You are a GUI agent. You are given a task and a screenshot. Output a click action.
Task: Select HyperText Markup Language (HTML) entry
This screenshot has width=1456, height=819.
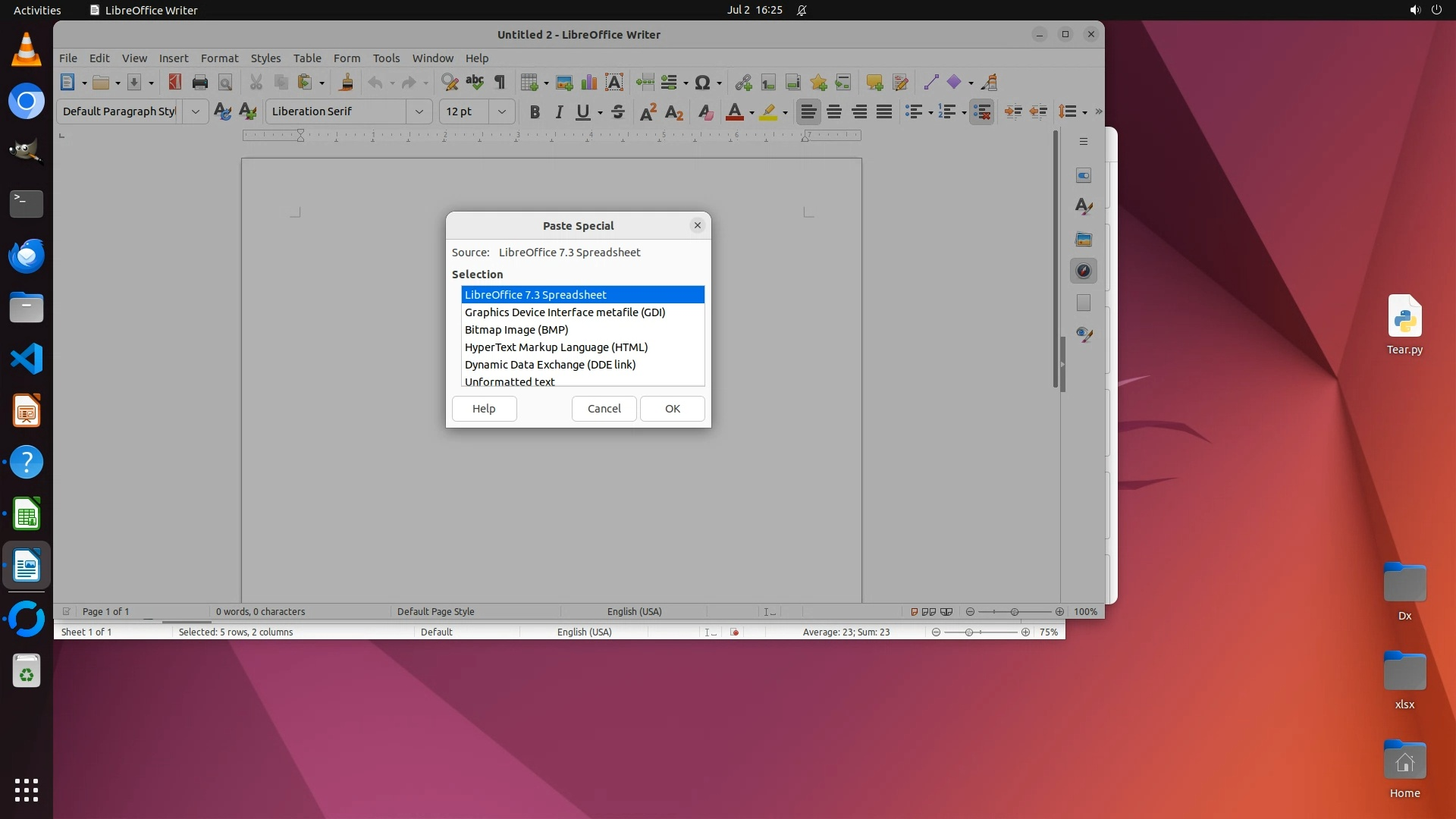(x=556, y=347)
